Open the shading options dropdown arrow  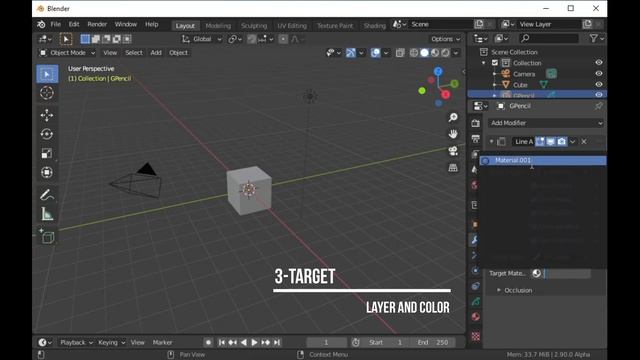click(456, 53)
